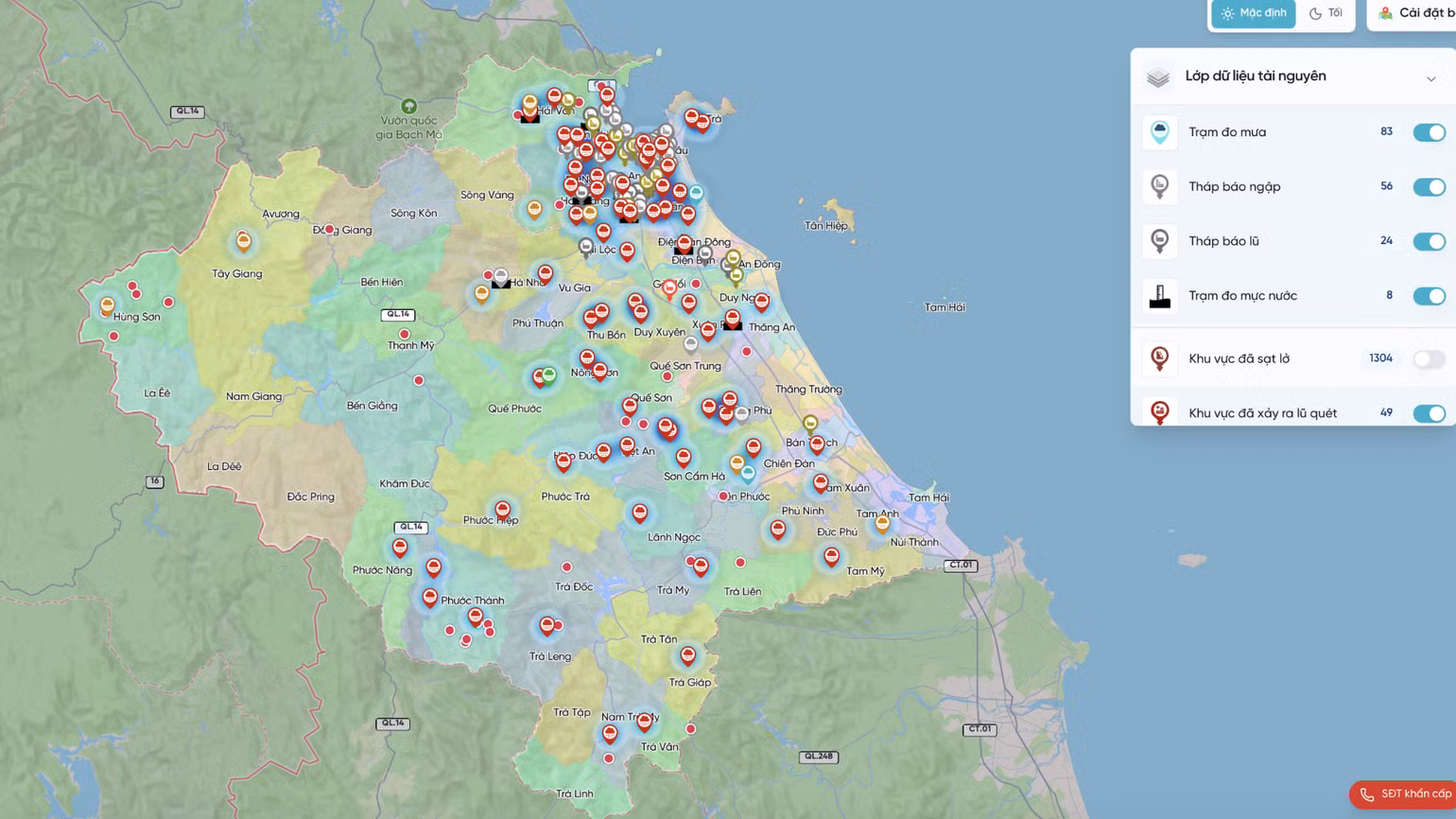The height and width of the screenshot is (819, 1456).
Task: Toggle Khu vực đã xảy ra lũ quét switch
Action: (1429, 413)
